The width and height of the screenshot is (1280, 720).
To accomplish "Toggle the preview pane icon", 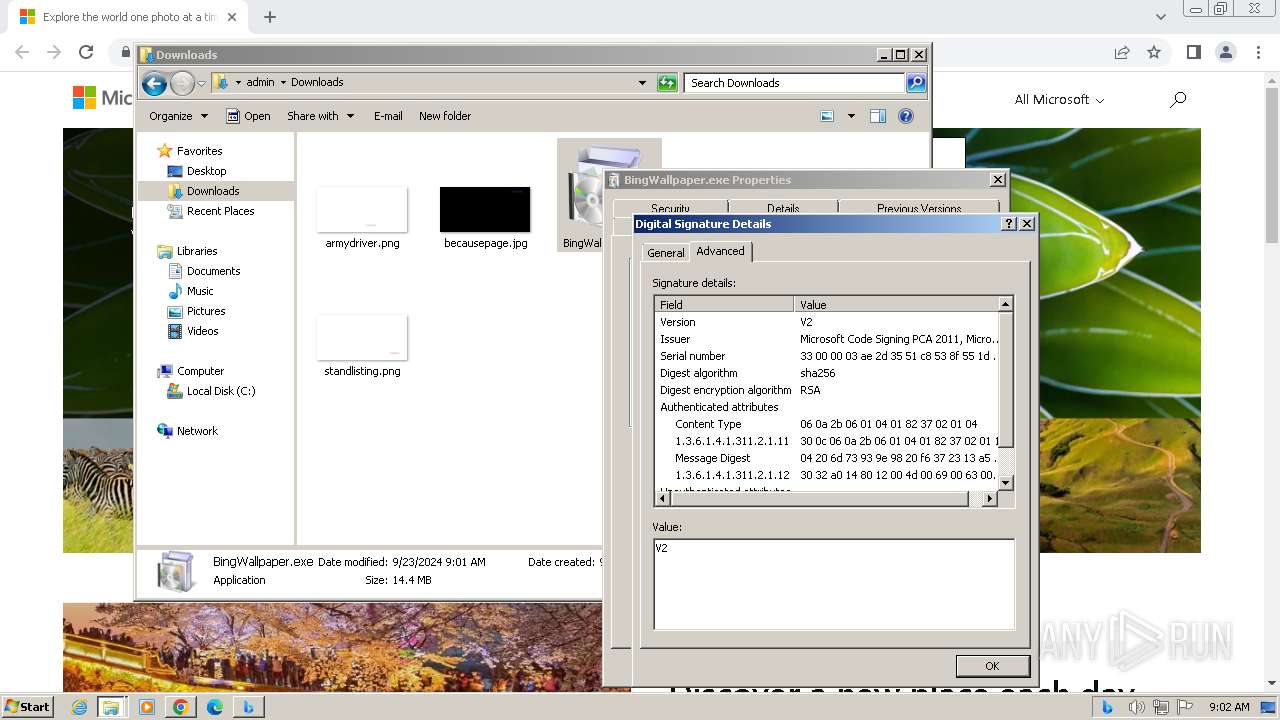I will point(878,116).
